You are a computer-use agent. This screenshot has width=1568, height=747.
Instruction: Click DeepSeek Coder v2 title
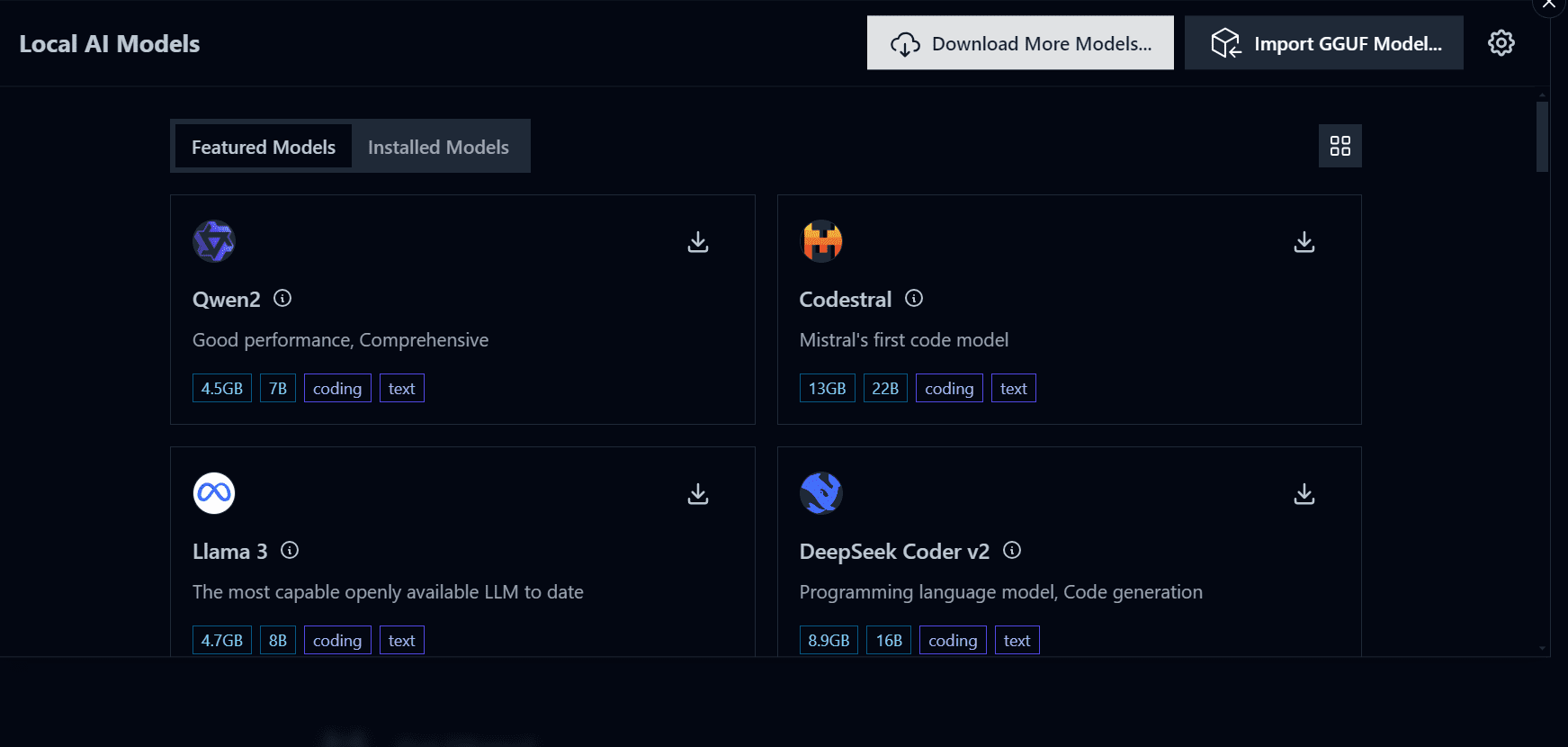[x=894, y=552]
